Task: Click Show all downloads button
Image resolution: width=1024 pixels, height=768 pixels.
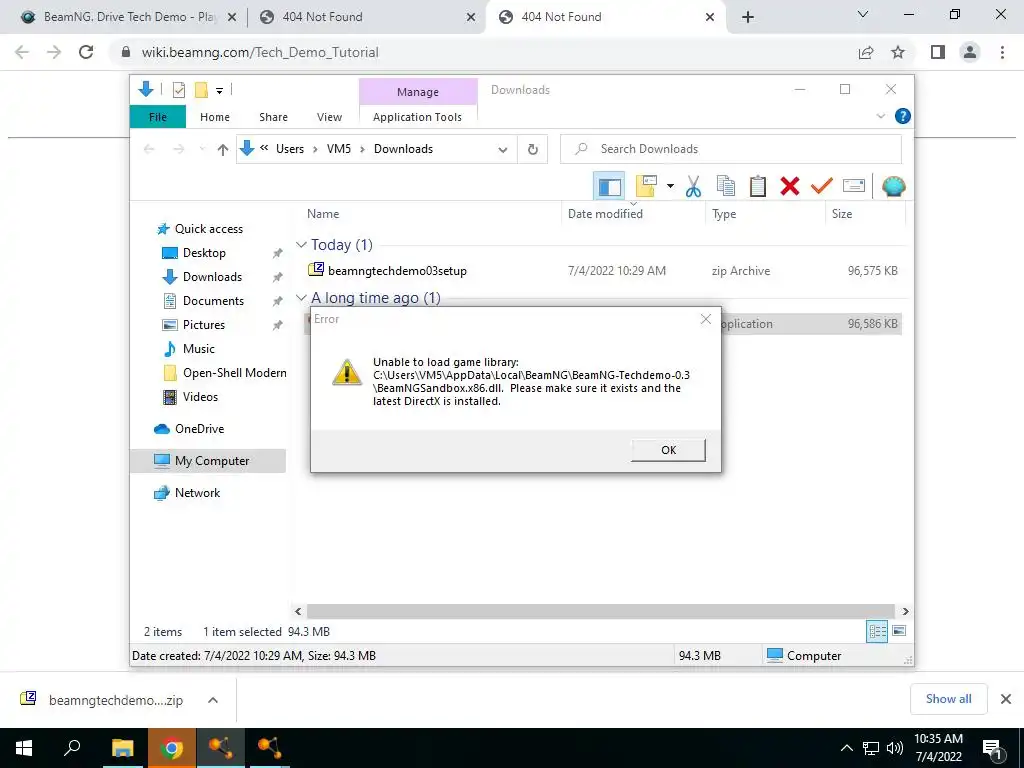Action: click(x=948, y=699)
